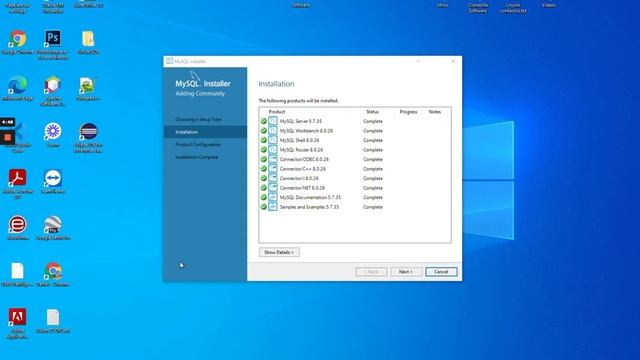This screenshot has height=360, width=640.
Task: Click the Notes column header
Action: 435,112
